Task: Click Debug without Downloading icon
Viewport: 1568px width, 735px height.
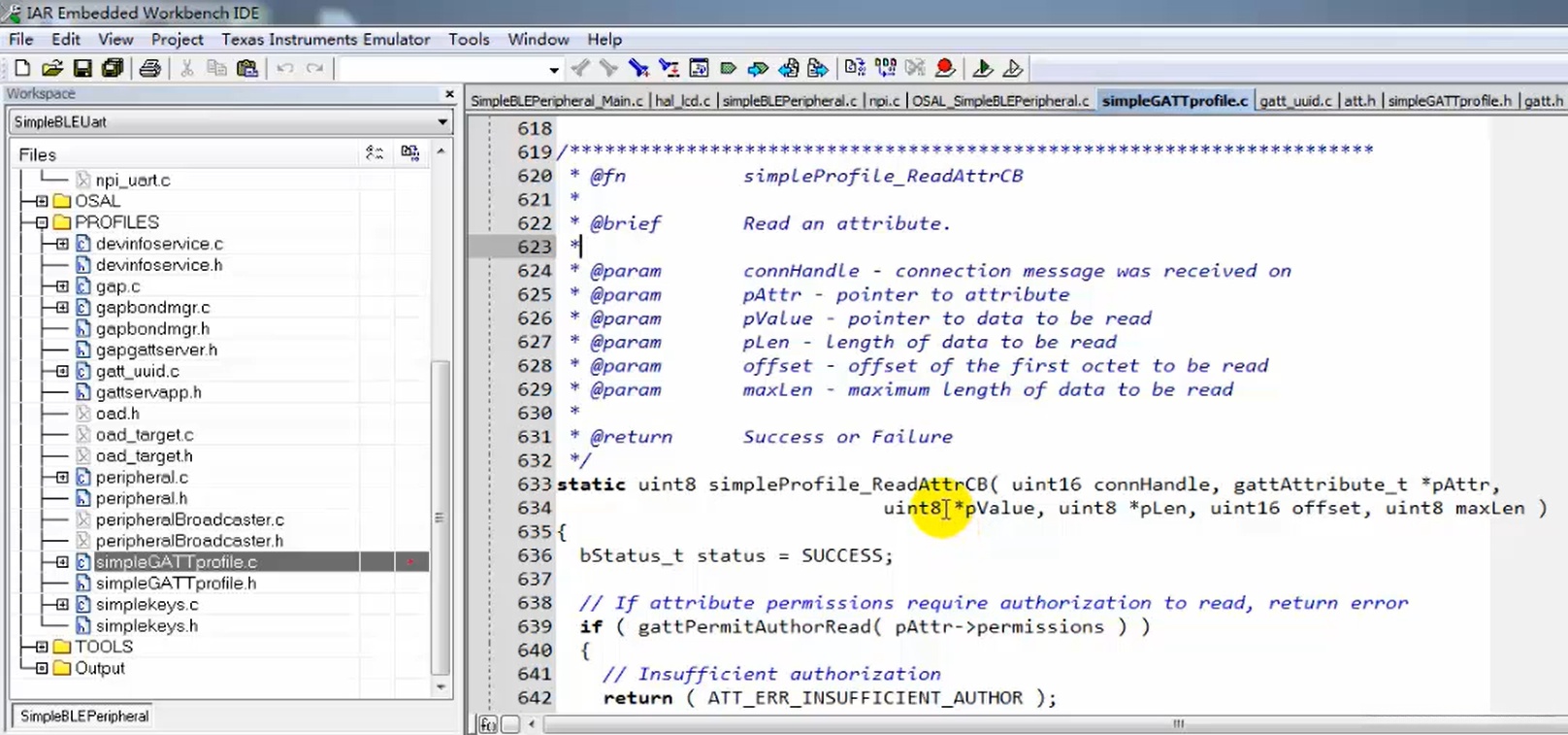Action: point(1012,68)
